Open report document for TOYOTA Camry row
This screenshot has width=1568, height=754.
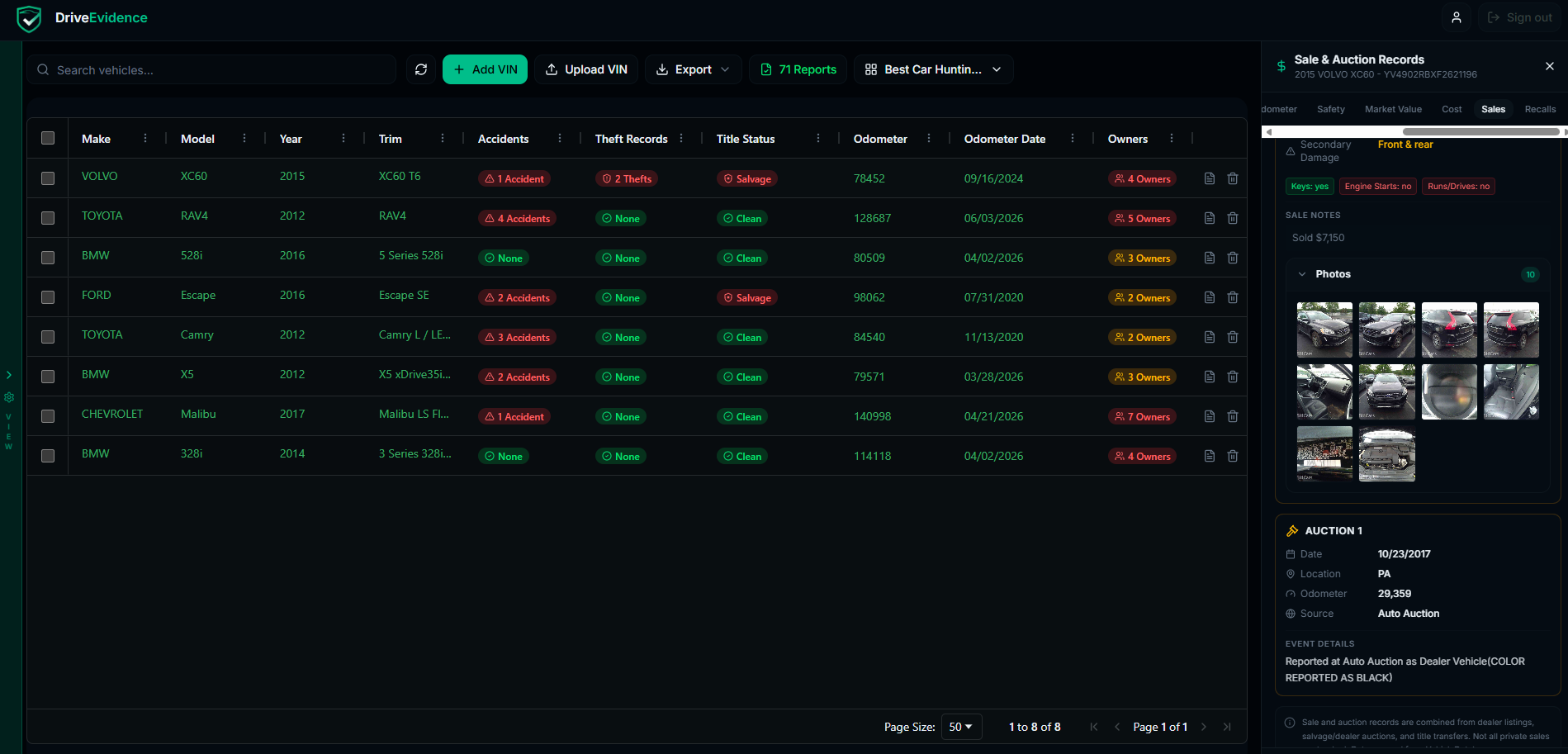click(x=1210, y=337)
